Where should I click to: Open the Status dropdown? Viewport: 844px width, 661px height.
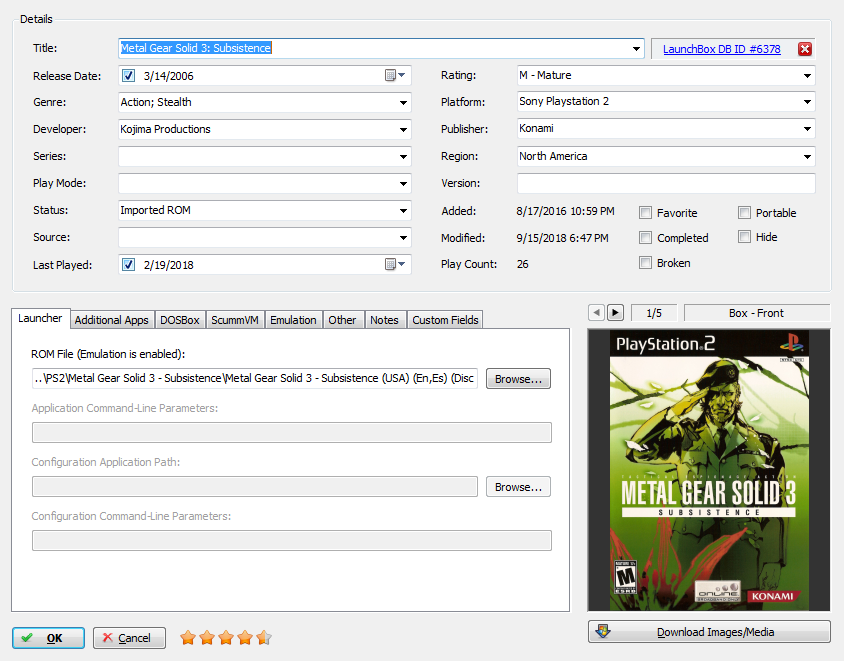pyautogui.click(x=403, y=210)
